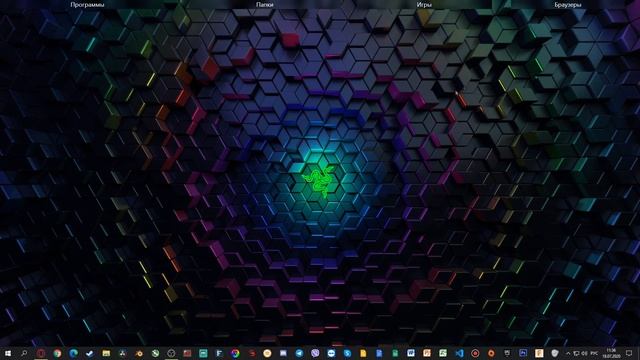Open the network status tray icon
Image resolution: width=640 pixels, height=360 pixels.
pos(576,353)
